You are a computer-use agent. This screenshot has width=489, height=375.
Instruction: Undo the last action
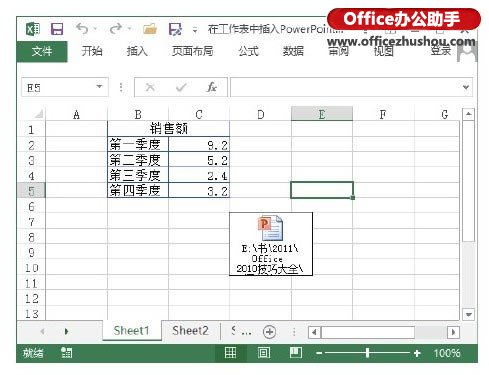[82, 29]
